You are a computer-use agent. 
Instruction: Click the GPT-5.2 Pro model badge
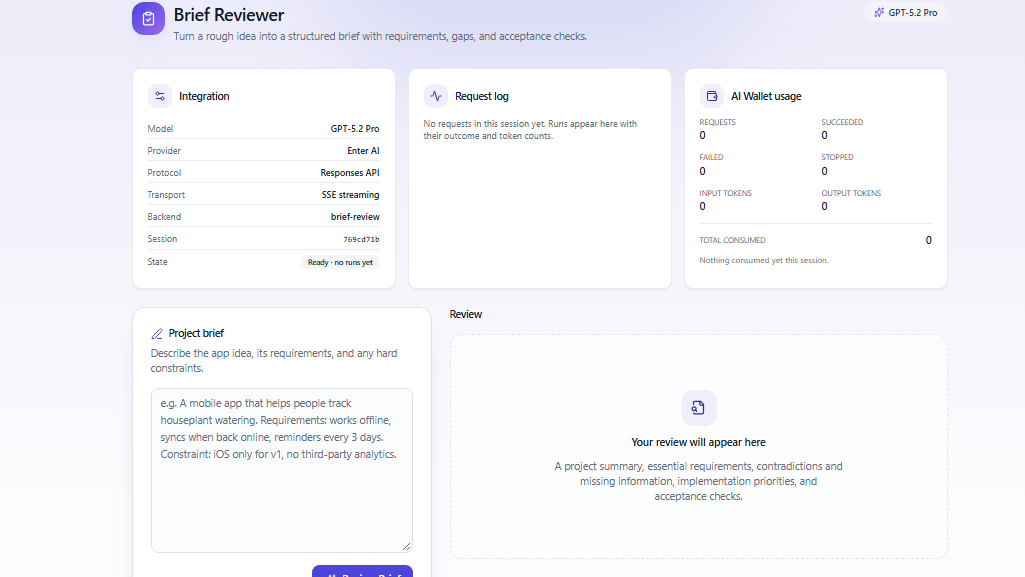pyautogui.click(x=905, y=12)
